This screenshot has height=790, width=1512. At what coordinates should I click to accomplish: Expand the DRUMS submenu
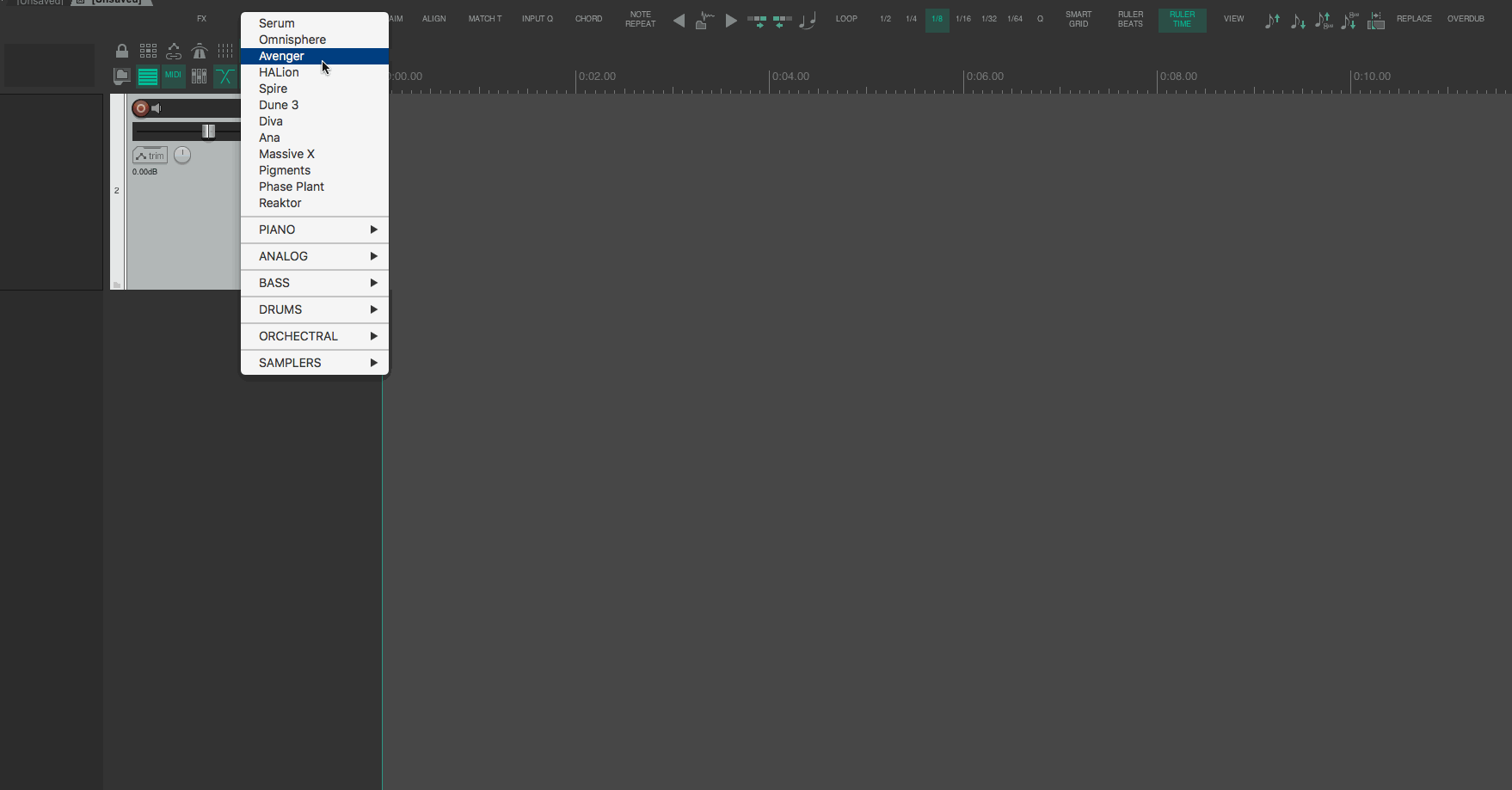point(315,309)
